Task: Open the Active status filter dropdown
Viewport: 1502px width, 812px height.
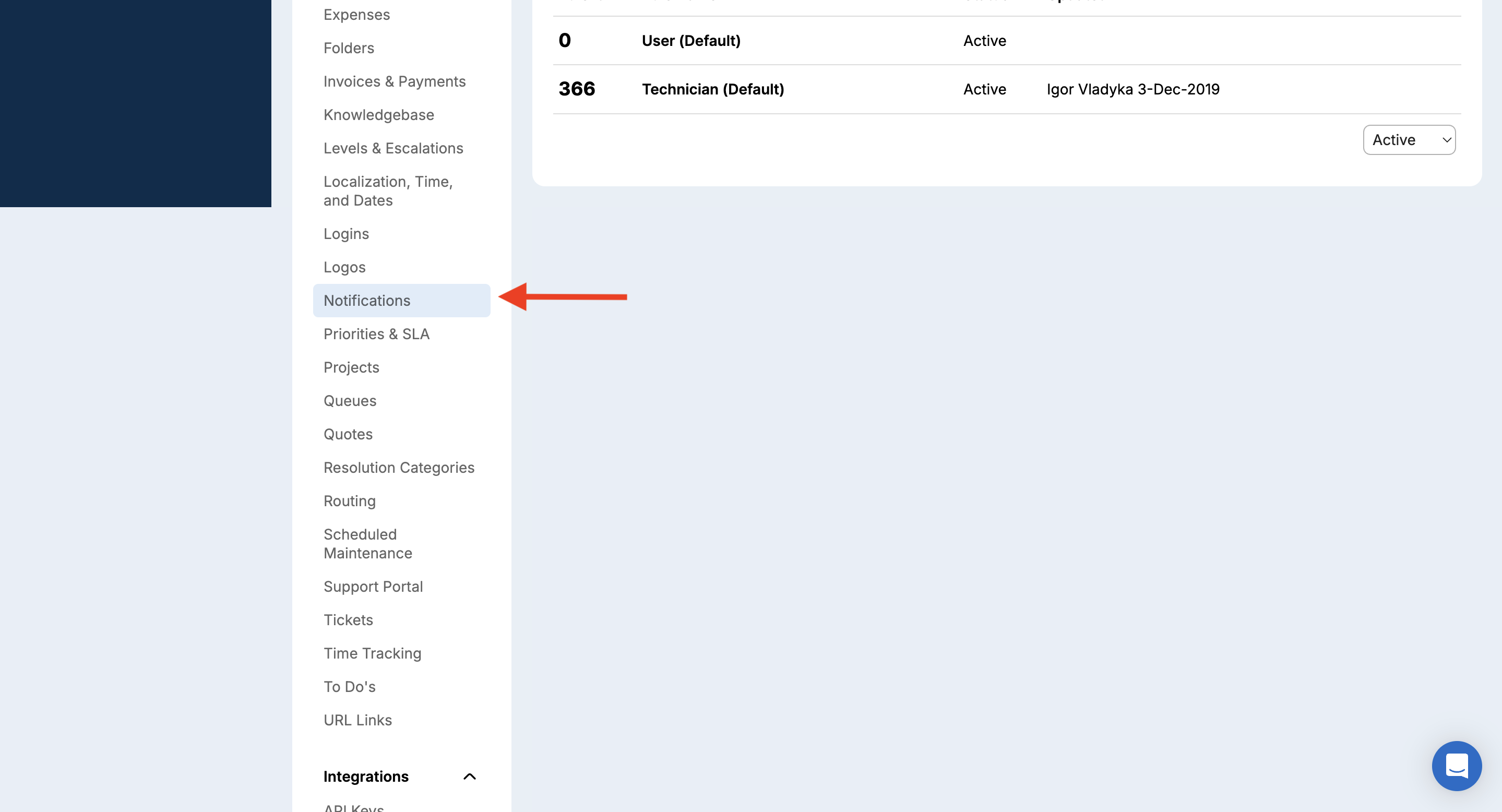Action: [1409, 140]
